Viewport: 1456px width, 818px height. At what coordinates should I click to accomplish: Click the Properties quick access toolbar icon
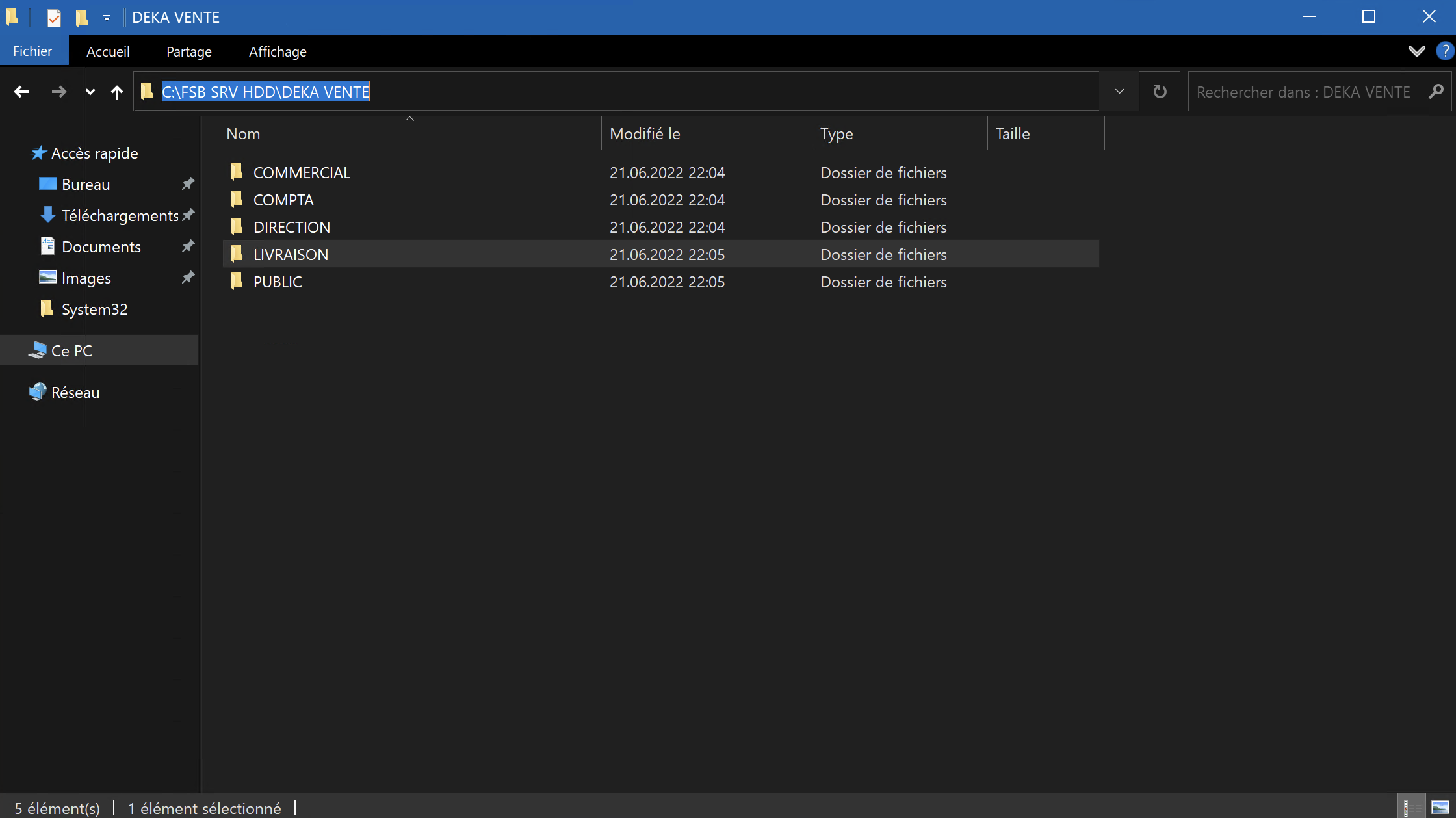[54, 18]
